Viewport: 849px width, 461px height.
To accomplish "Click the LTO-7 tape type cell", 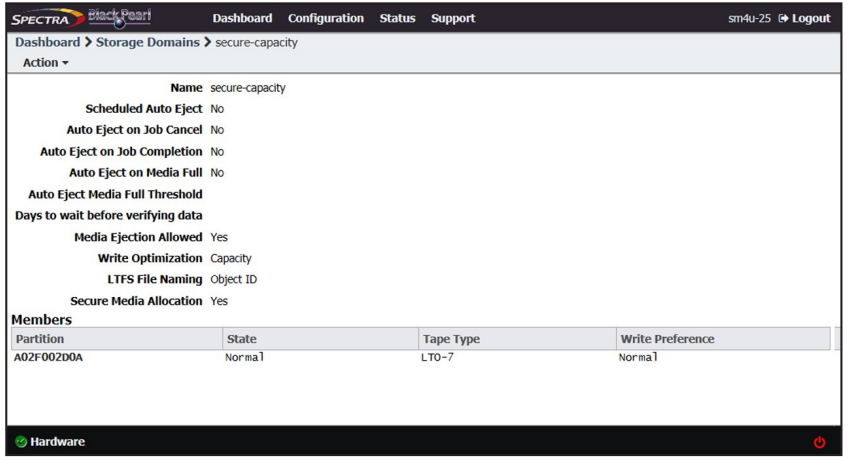I will point(437,357).
